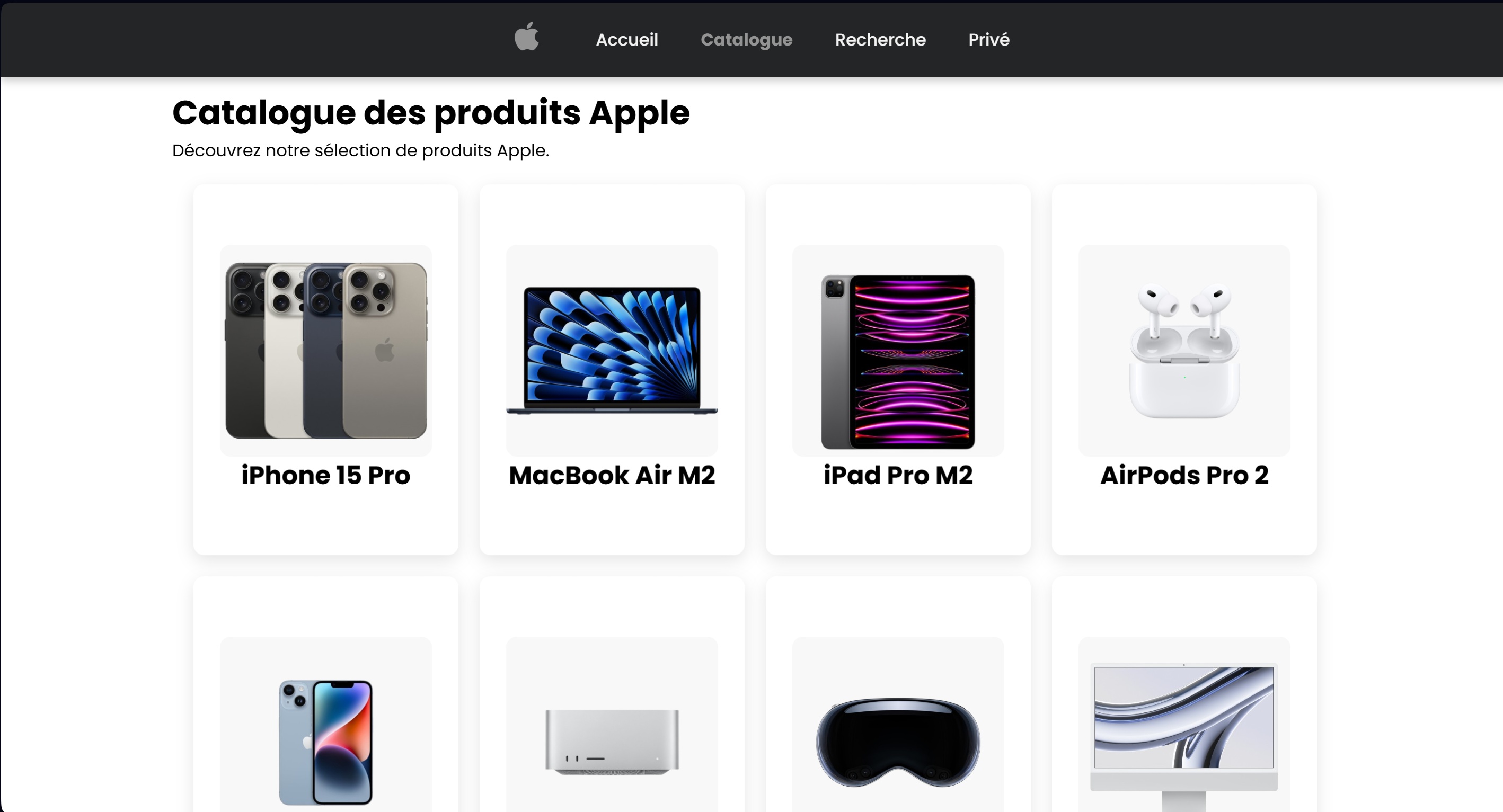
Task: Click blank area below iPhone 15 Pro title
Action: tap(325, 522)
